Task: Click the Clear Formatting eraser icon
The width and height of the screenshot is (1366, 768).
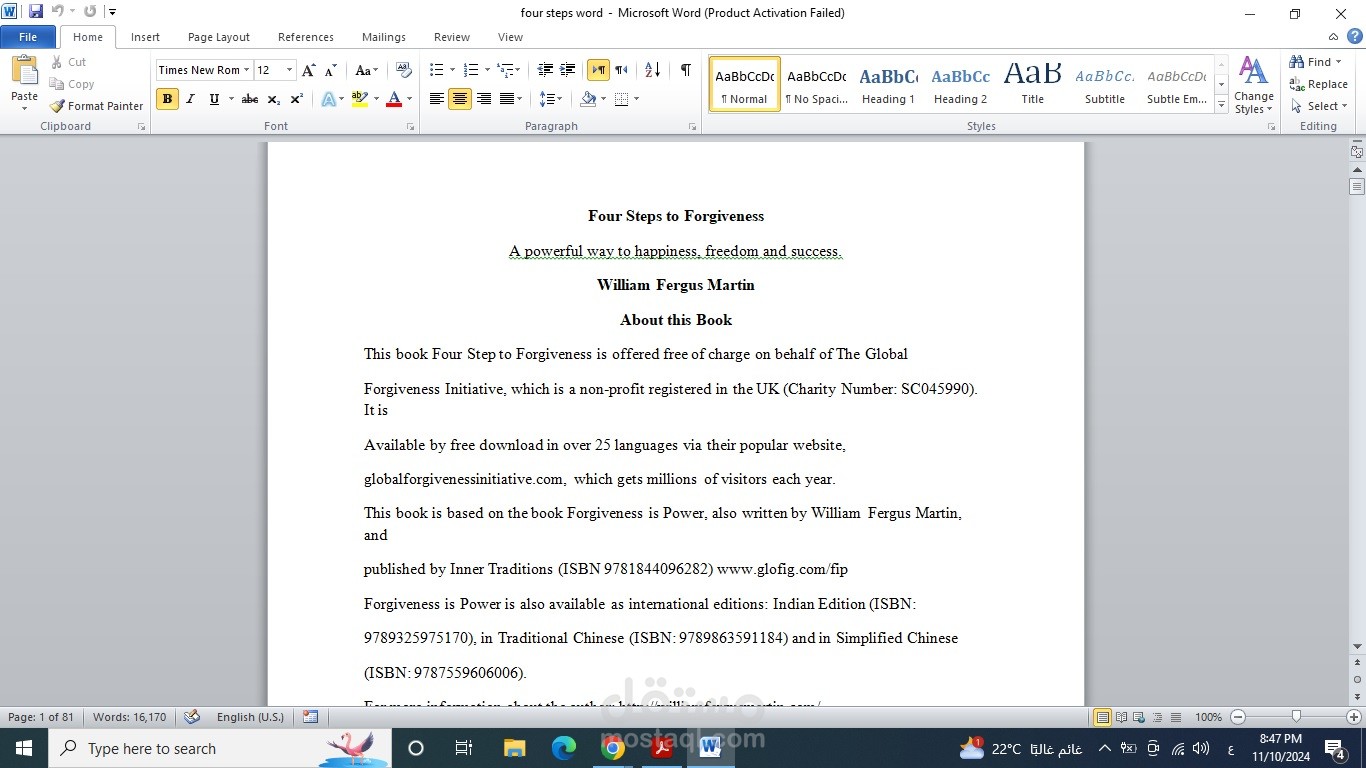Action: (404, 70)
